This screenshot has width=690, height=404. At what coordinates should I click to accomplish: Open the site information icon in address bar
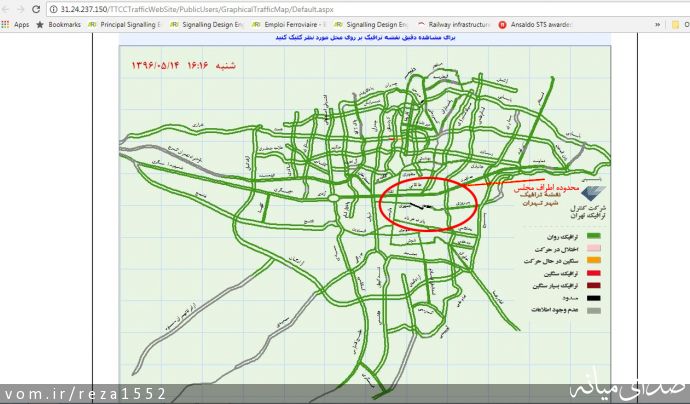pyautogui.click(x=53, y=9)
